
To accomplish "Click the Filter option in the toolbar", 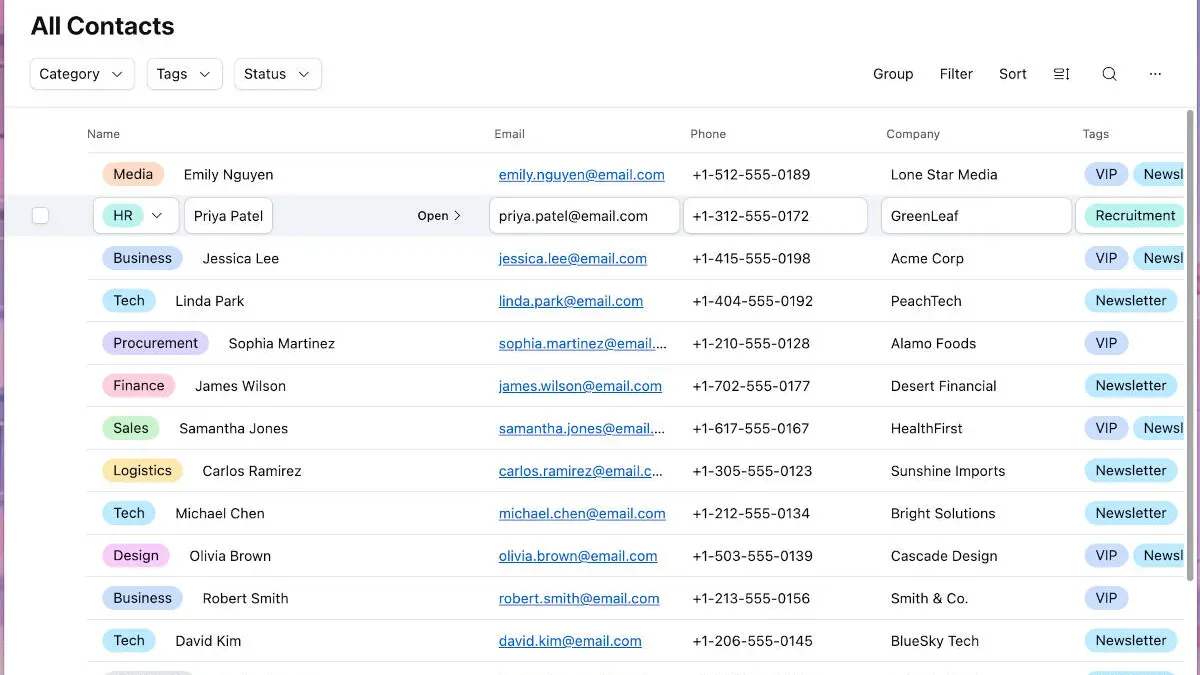I will pyautogui.click(x=956, y=73).
